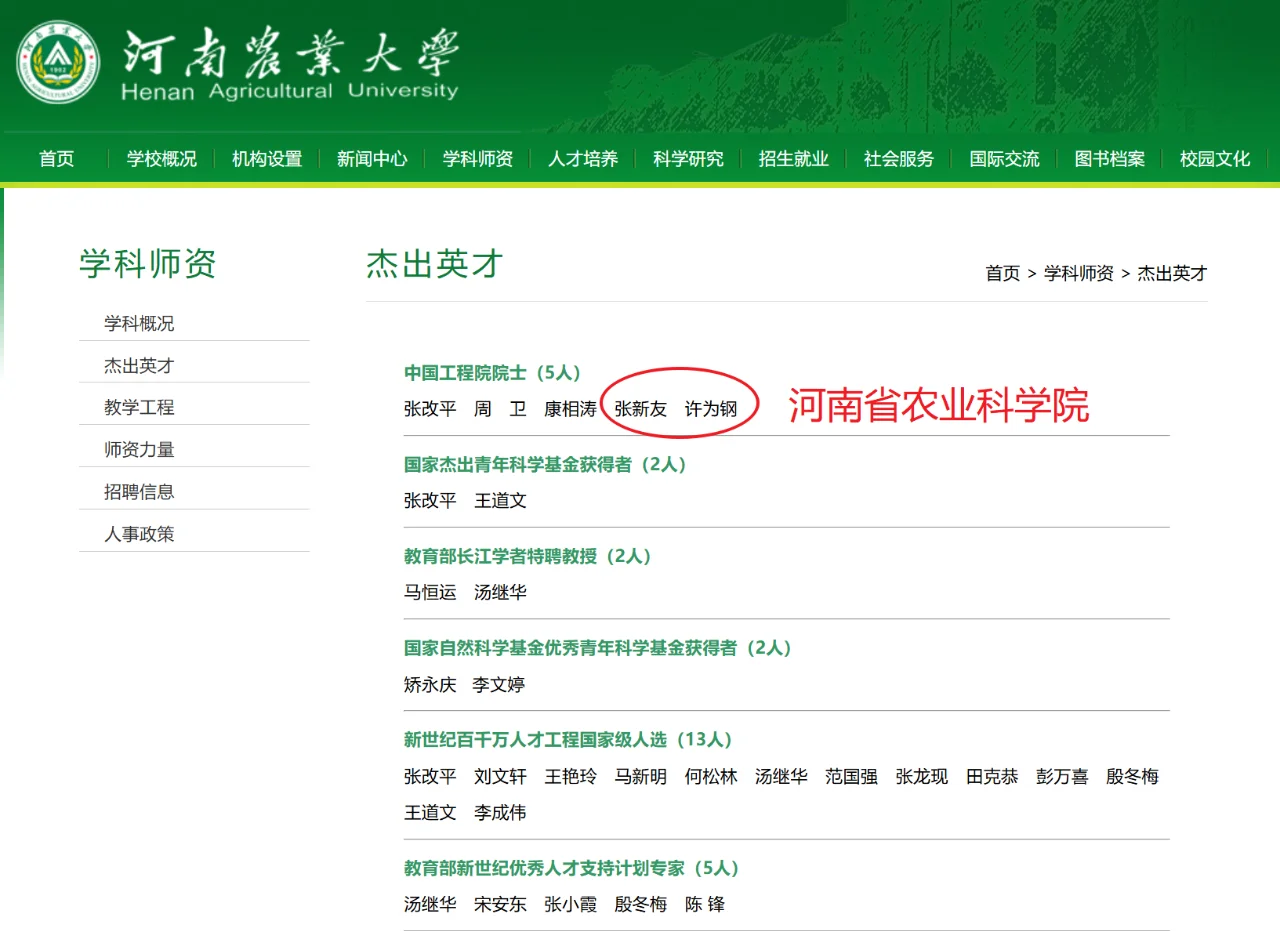The image size is (1280, 931).
Task: Open 校园文化 in the navigation bar
Action: tap(1215, 159)
